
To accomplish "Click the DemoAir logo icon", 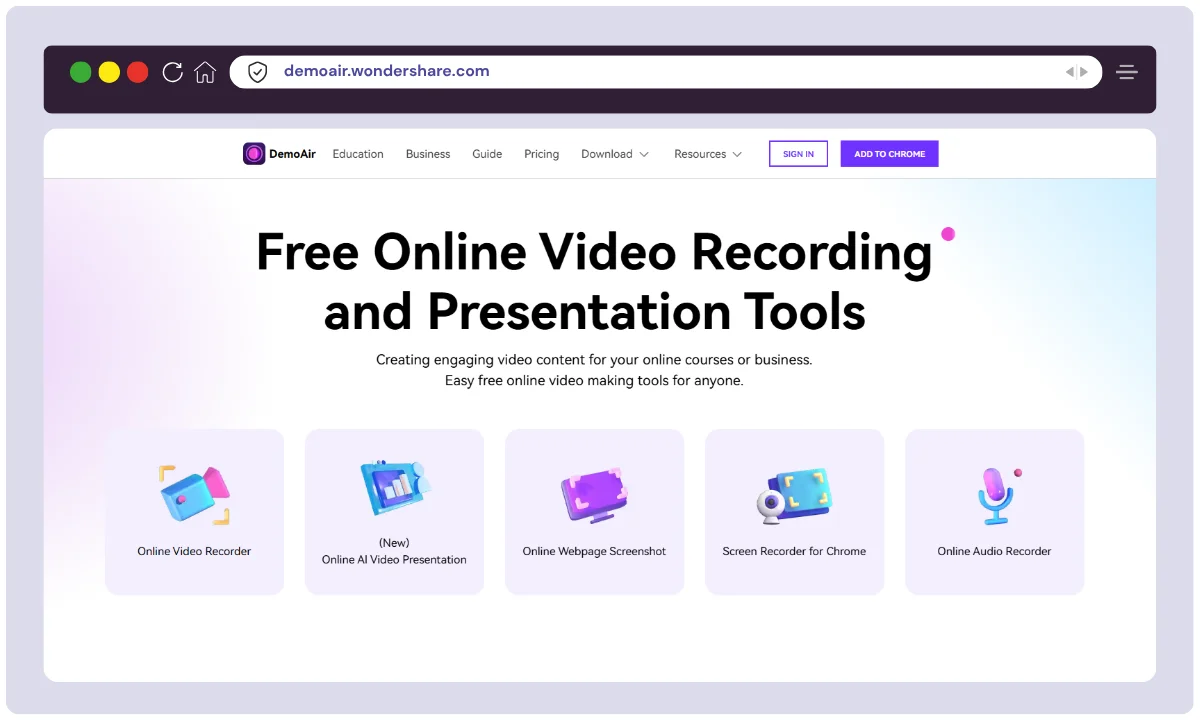I will (x=254, y=154).
